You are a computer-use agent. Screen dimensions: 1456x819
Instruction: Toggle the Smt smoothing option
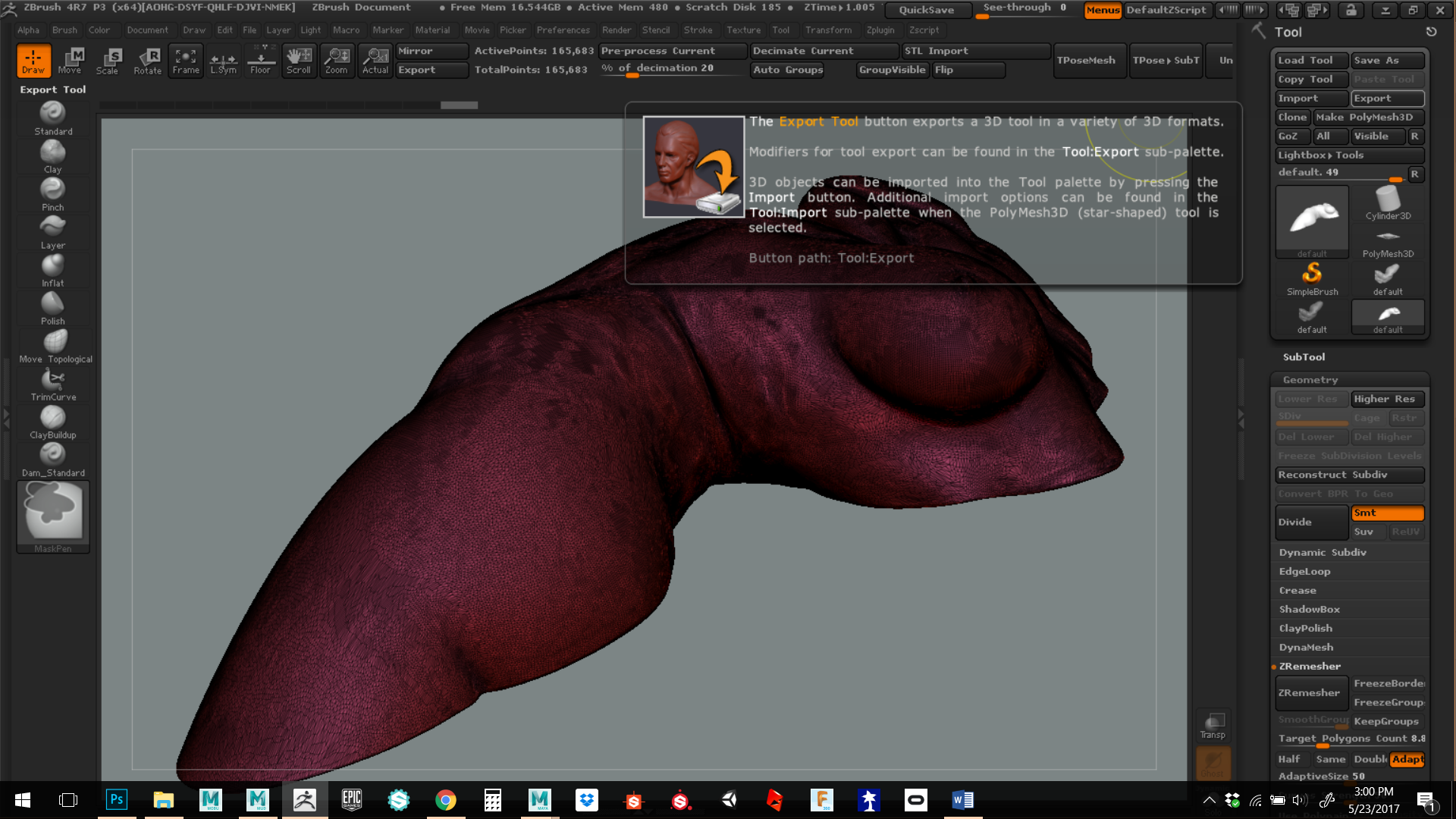coord(1387,513)
